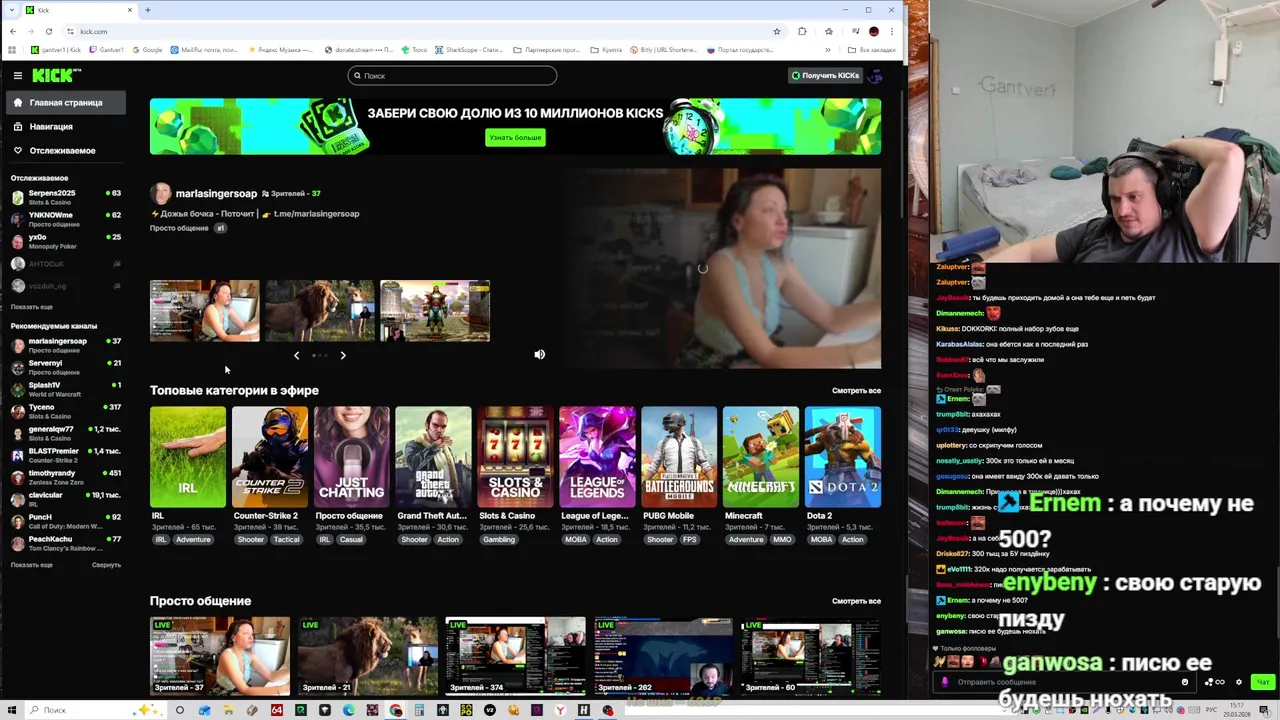Open the live stream with 374 viewers
This screenshot has height=720, width=1280.
tap(515, 656)
